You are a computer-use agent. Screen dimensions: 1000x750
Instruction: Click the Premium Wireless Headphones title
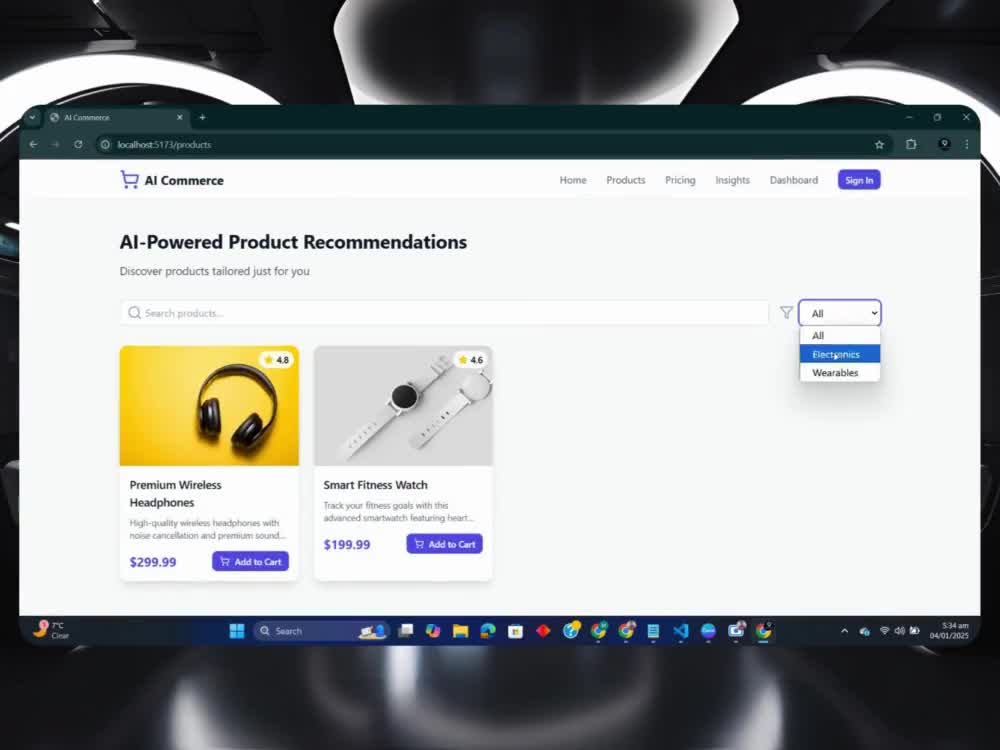[x=175, y=494]
